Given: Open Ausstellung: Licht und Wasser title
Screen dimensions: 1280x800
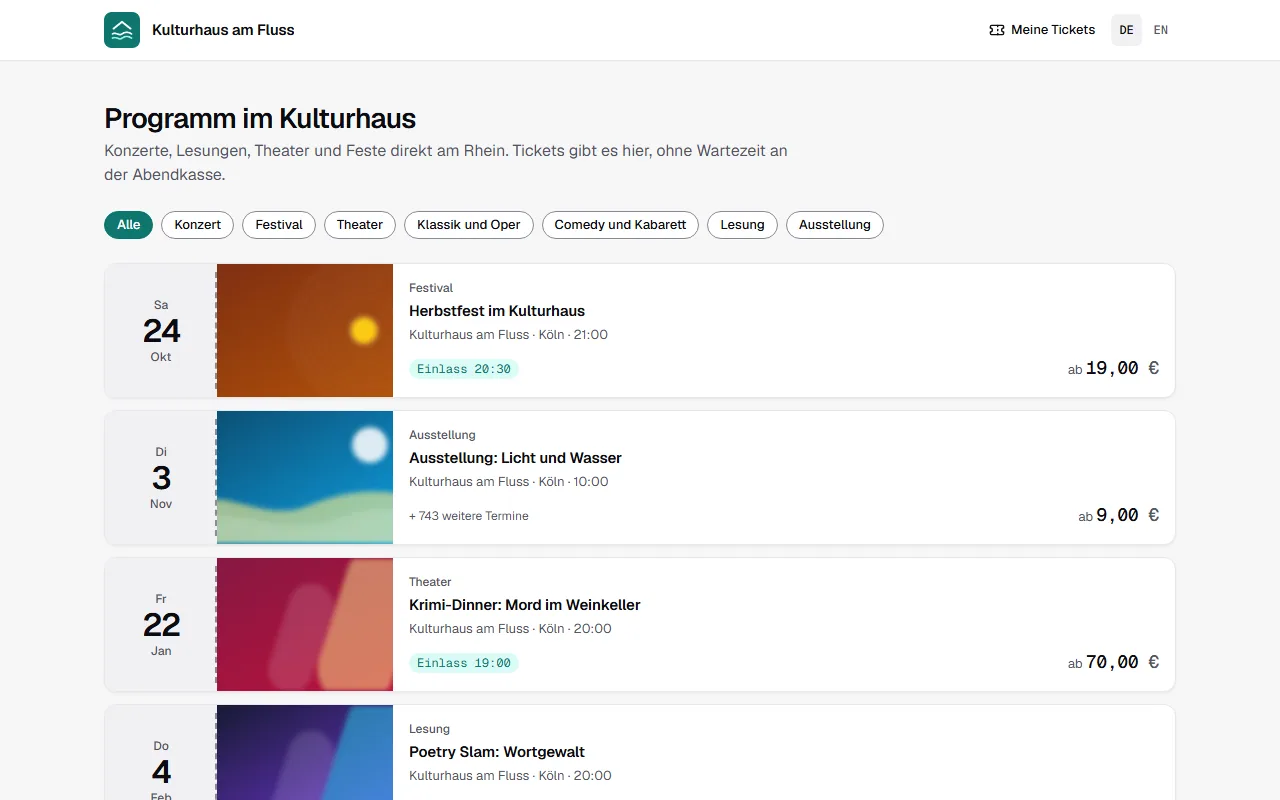Looking at the screenshot, I should (515, 458).
